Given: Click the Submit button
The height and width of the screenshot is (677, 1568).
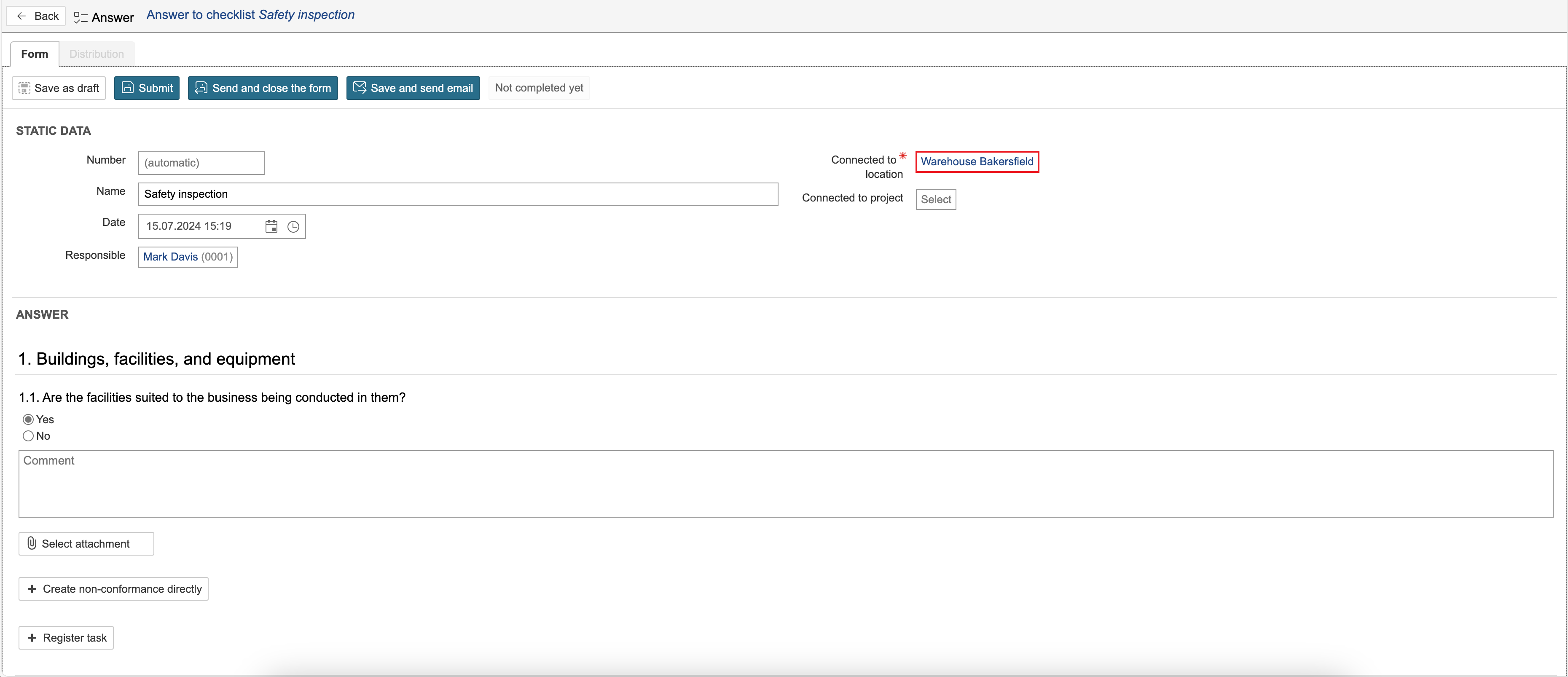Looking at the screenshot, I should pyautogui.click(x=147, y=88).
